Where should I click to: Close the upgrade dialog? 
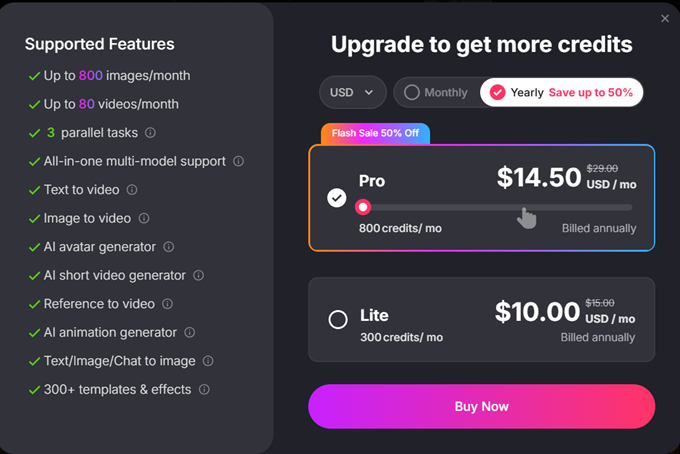(665, 18)
